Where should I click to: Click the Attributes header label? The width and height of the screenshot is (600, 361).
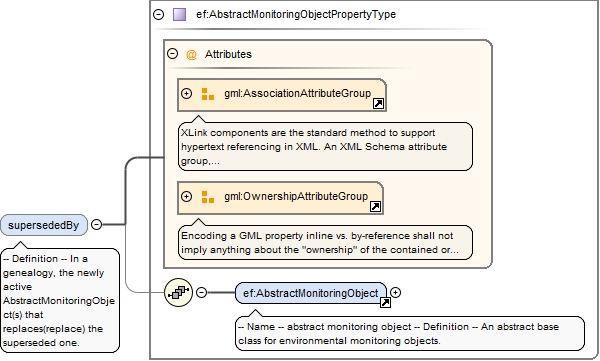coord(228,54)
